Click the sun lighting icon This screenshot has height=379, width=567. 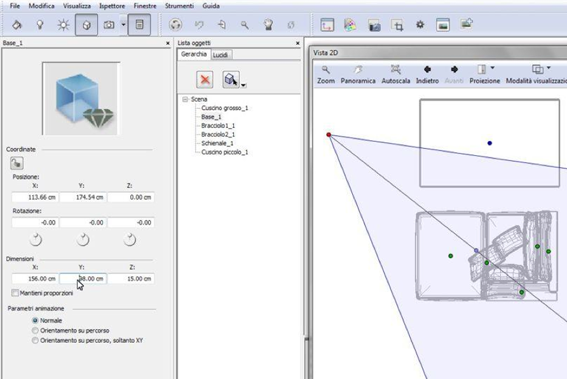[63, 25]
